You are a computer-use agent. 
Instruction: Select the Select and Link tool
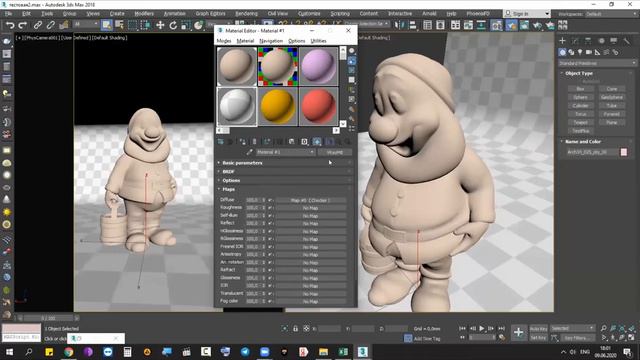pos(38,25)
